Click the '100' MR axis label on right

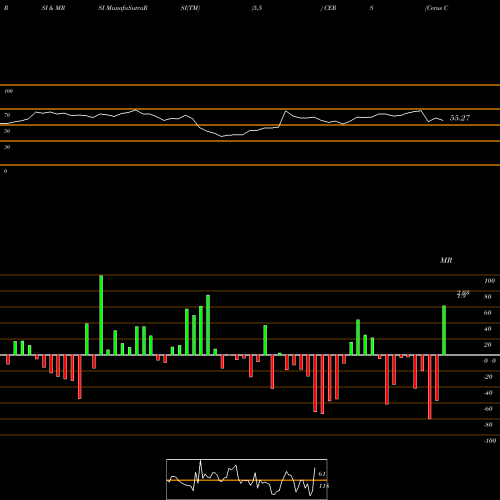(x=489, y=281)
